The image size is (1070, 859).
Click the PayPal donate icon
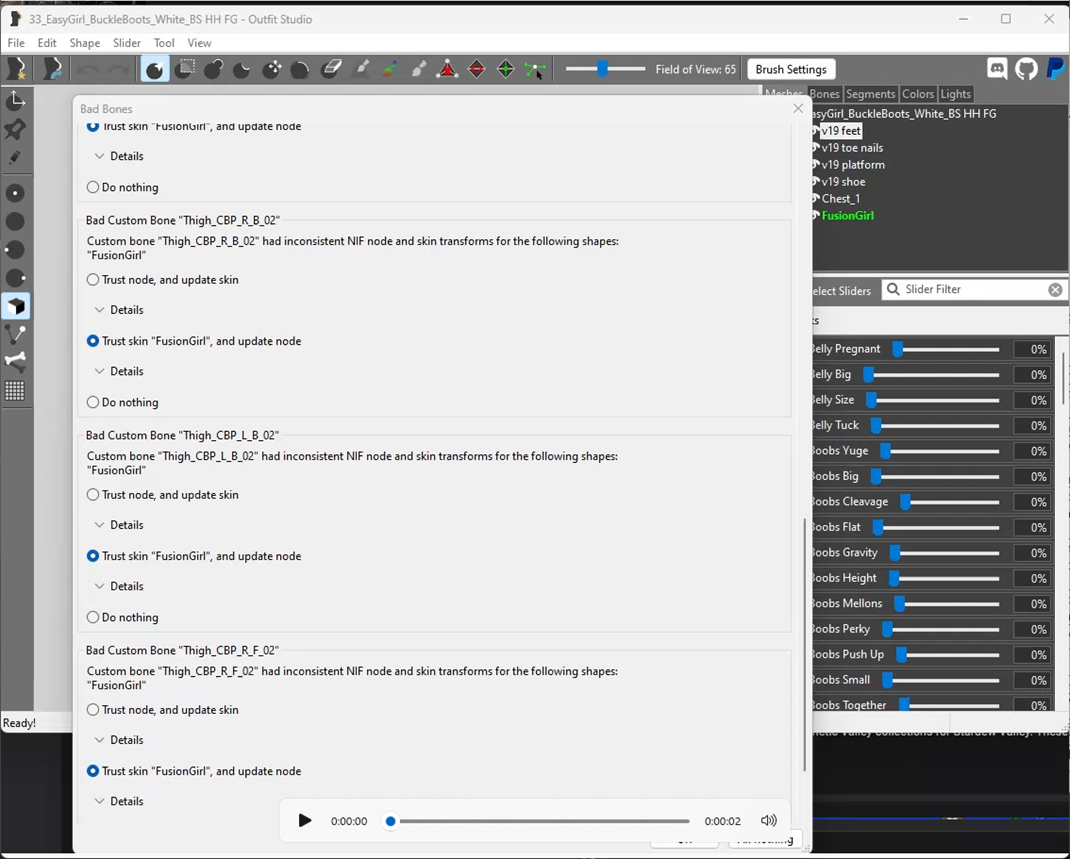(x=1055, y=69)
